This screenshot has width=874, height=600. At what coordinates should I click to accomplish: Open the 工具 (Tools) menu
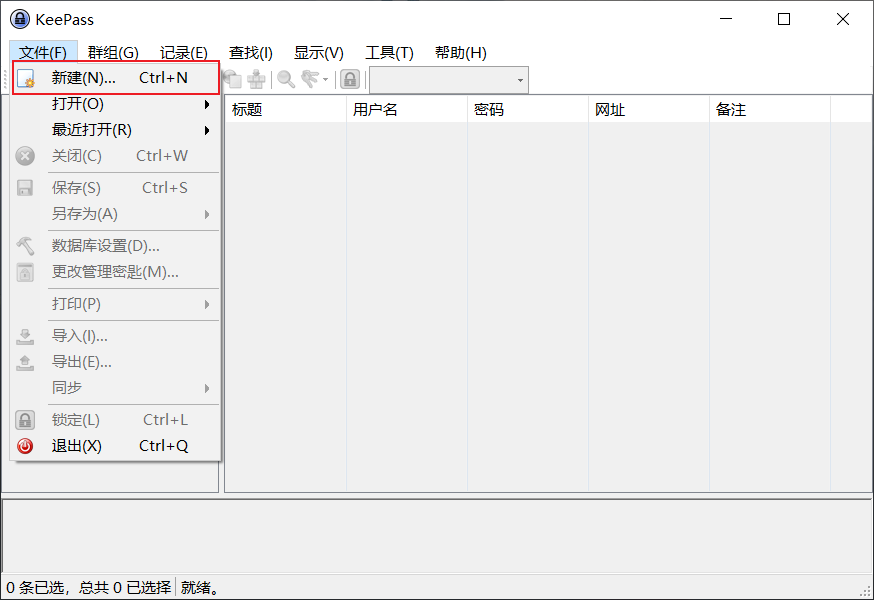coord(389,53)
